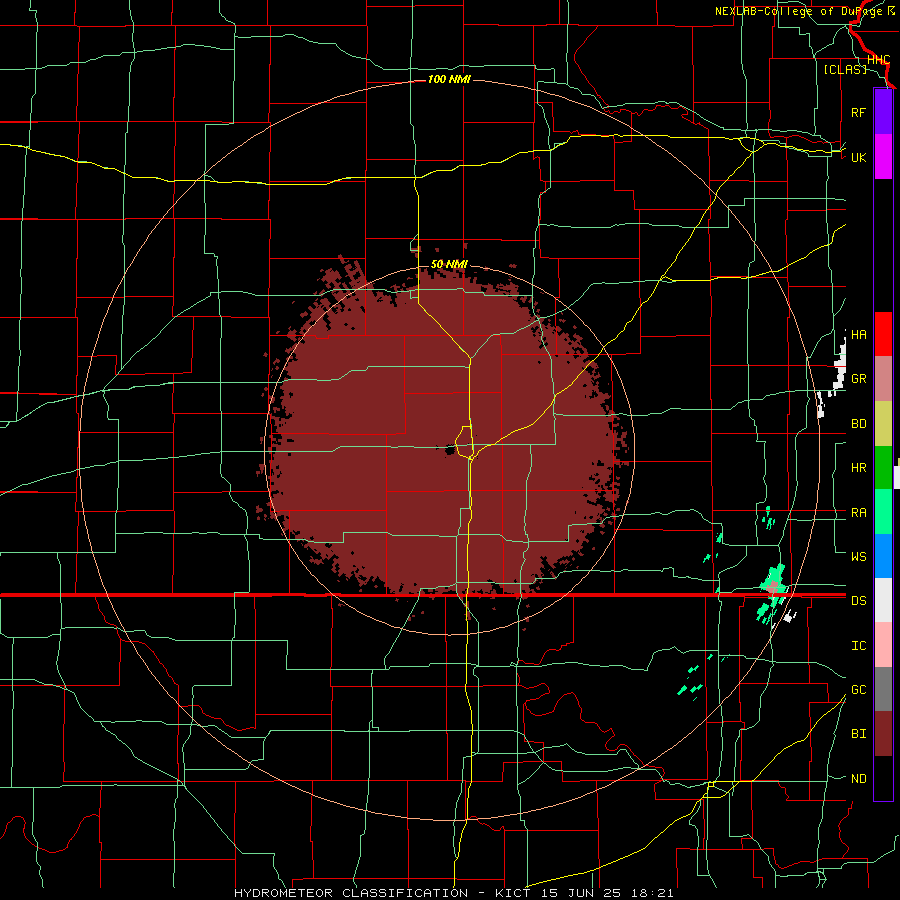
Task: Click the magenta UK legend color swatch
Action: tap(883, 157)
